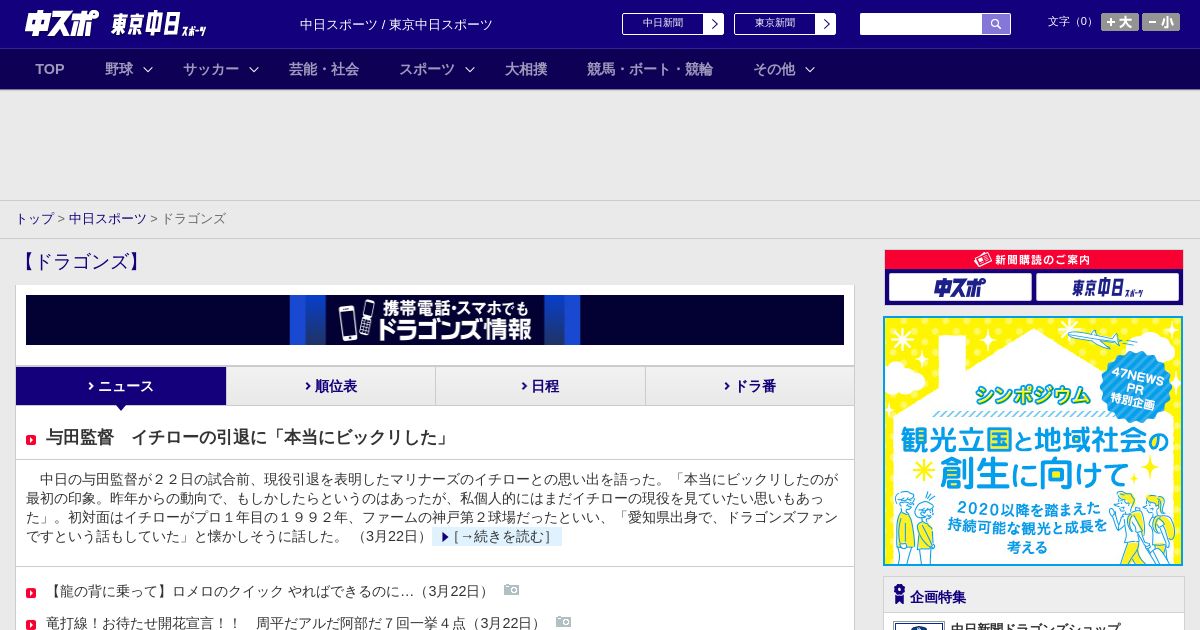The height and width of the screenshot is (630, 1200).
Task: Open 携帯電話・スマホでもドラゴンズ情報 banner
Action: click(x=435, y=320)
